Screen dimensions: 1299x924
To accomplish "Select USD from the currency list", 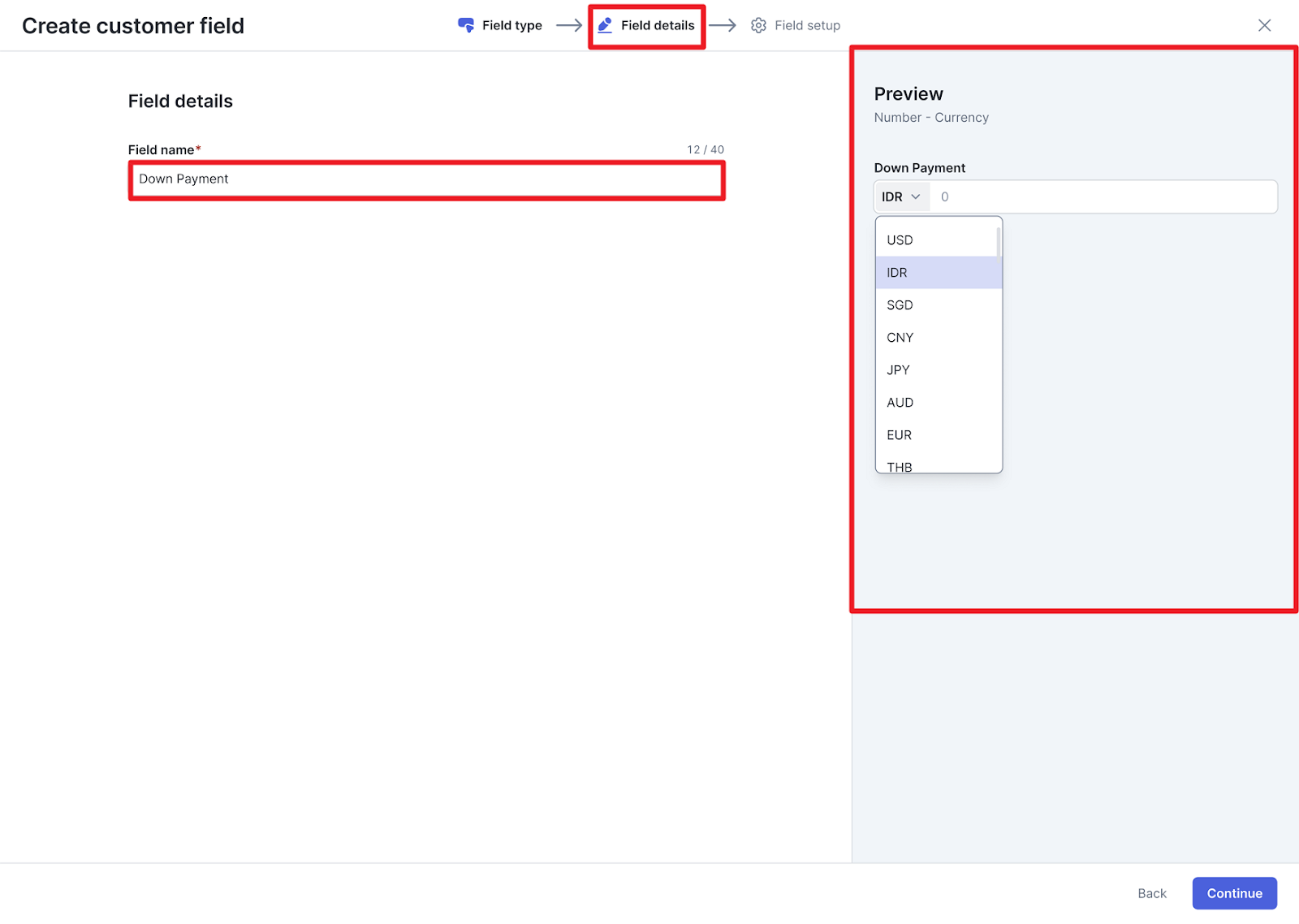I will point(900,240).
